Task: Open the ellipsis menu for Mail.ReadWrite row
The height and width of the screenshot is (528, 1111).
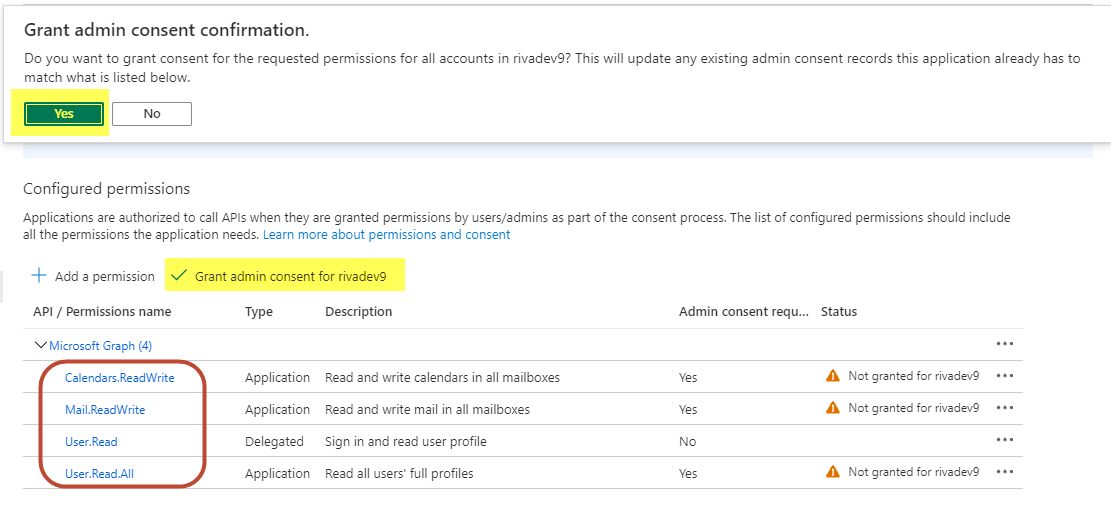Action: (1004, 408)
